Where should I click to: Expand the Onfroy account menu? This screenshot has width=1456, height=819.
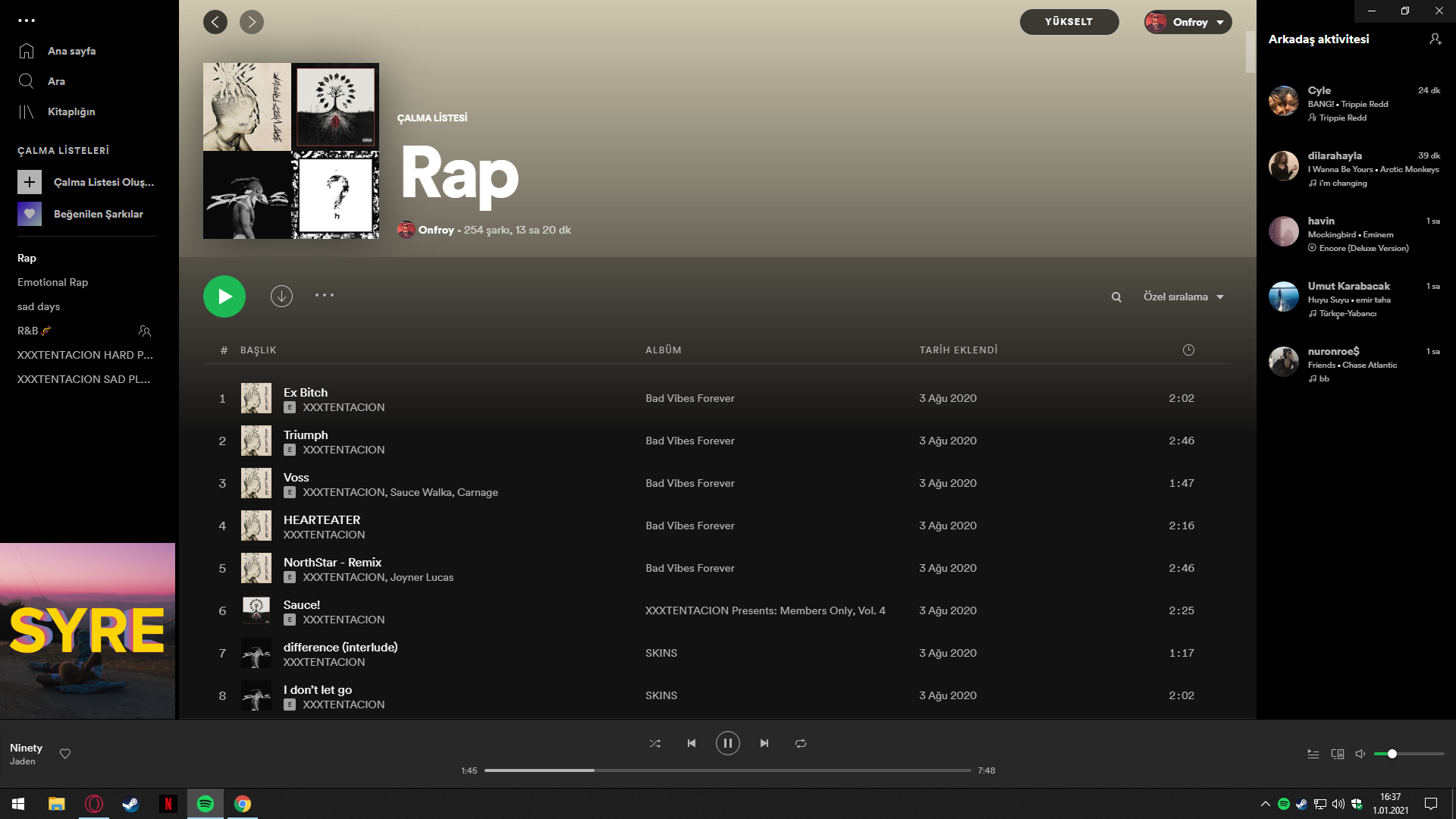1188,22
